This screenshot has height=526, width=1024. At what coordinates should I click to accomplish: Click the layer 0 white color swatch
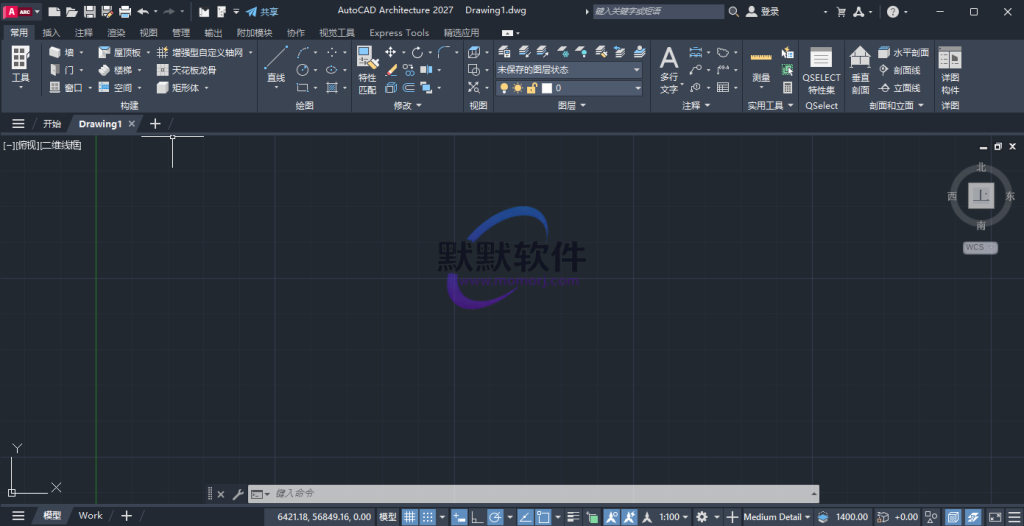(x=547, y=88)
